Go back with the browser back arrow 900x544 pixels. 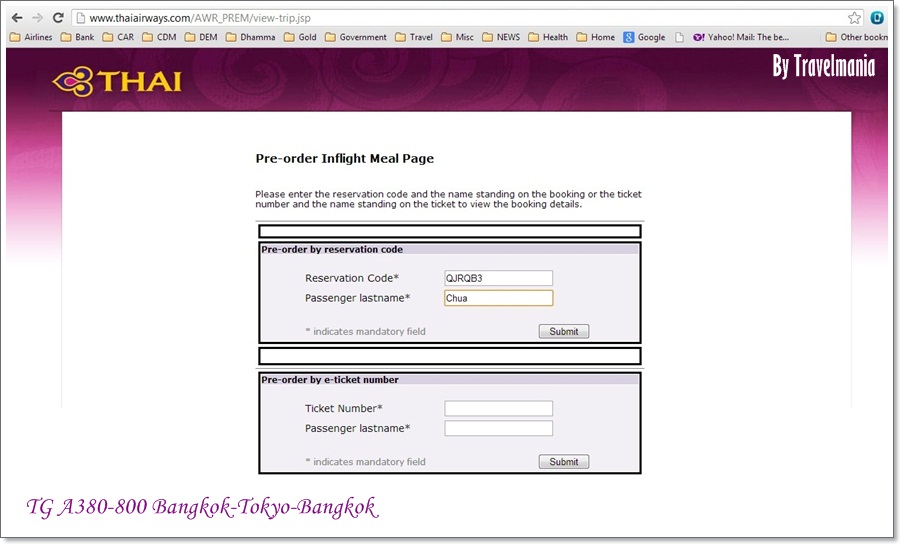tap(17, 18)
